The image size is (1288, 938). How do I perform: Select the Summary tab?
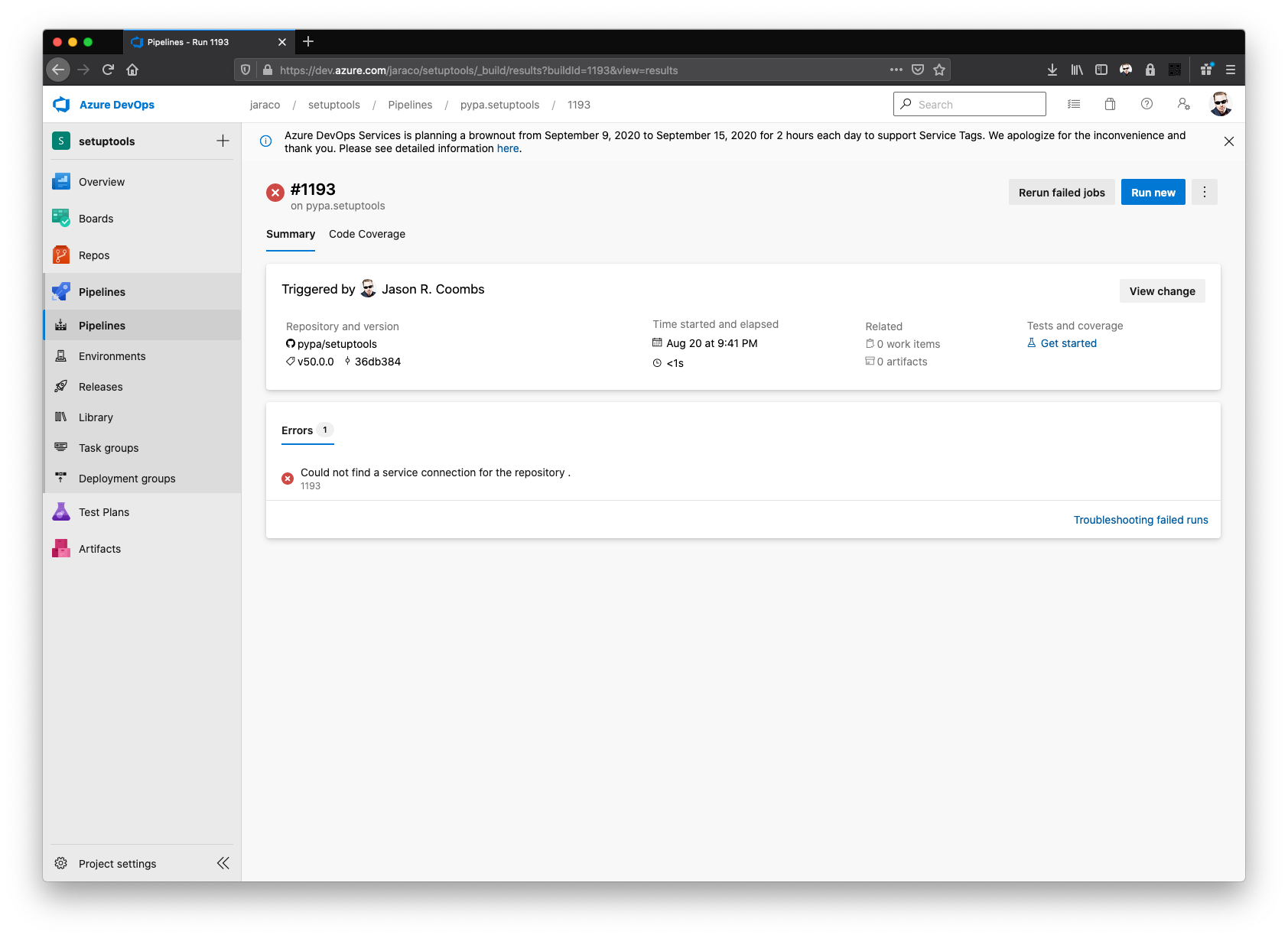click(x=290, y=234)
